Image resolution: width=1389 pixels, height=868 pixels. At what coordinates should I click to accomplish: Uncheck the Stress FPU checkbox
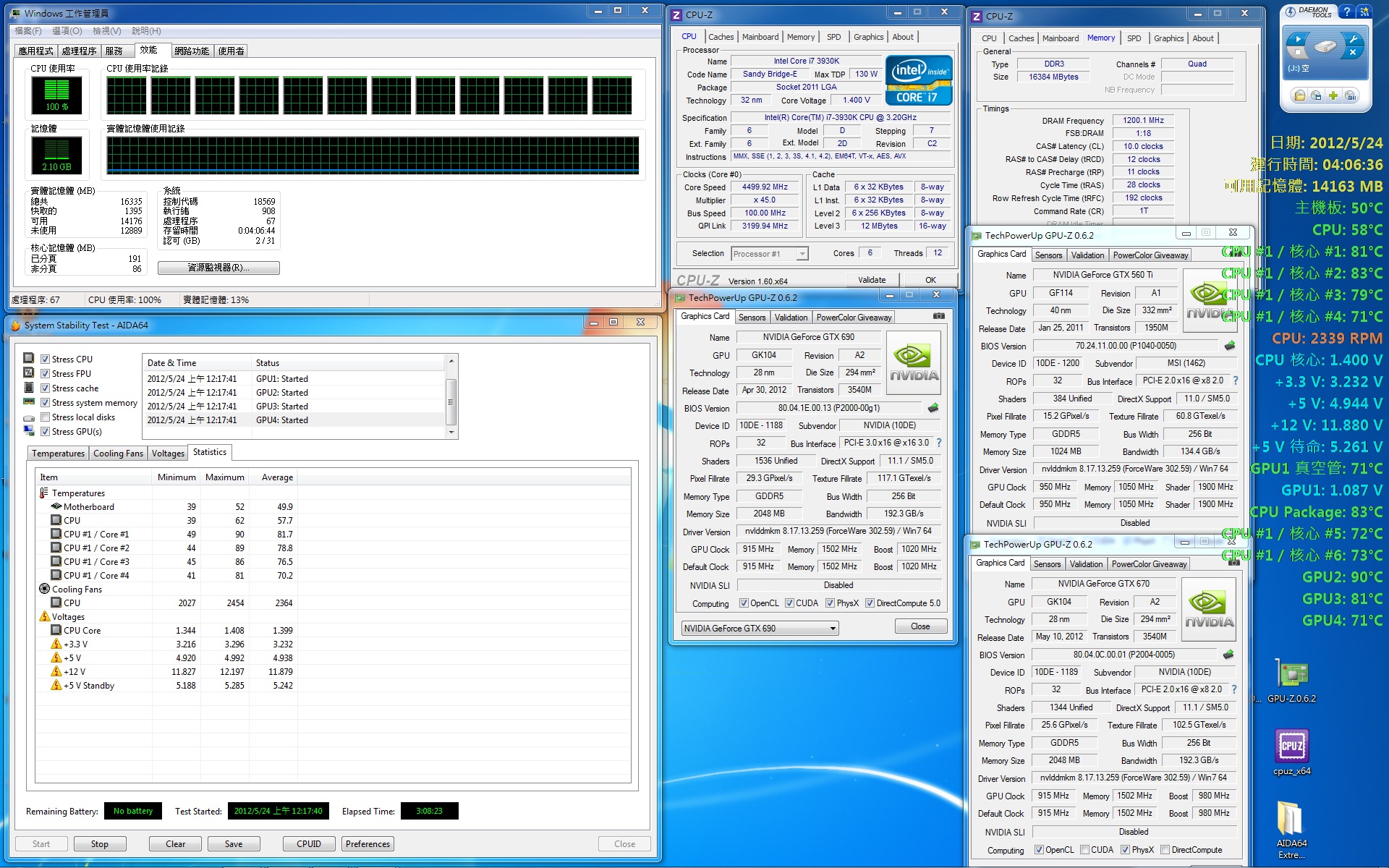coord(45,374)
